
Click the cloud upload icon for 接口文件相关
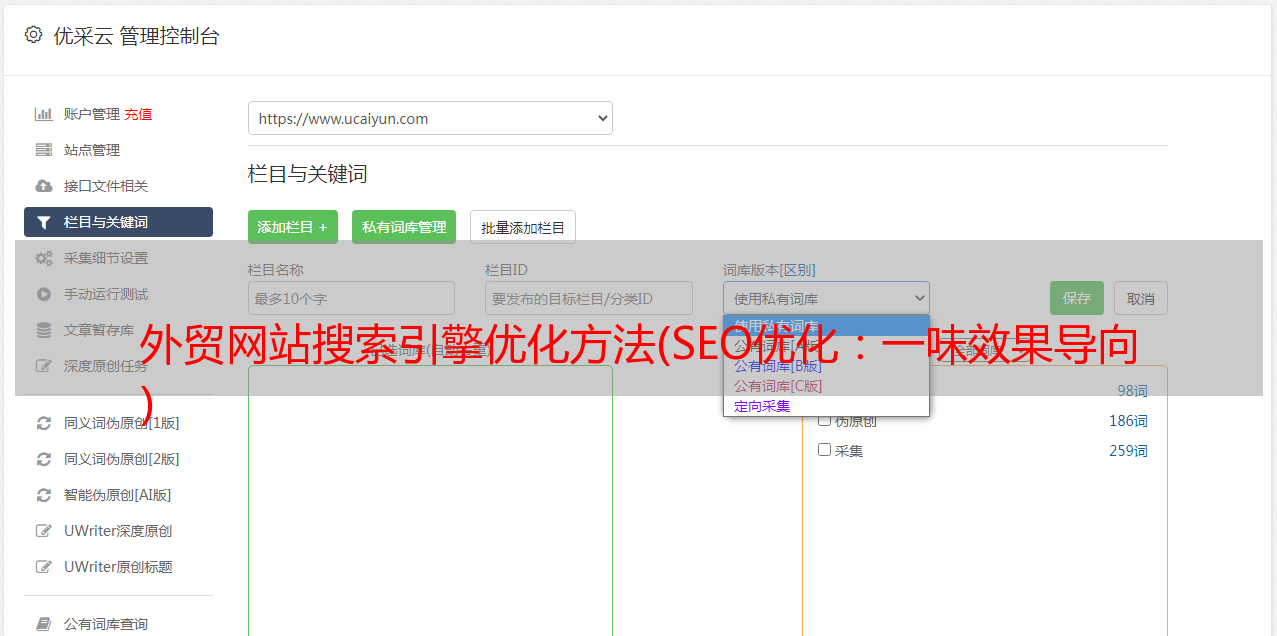43,186
